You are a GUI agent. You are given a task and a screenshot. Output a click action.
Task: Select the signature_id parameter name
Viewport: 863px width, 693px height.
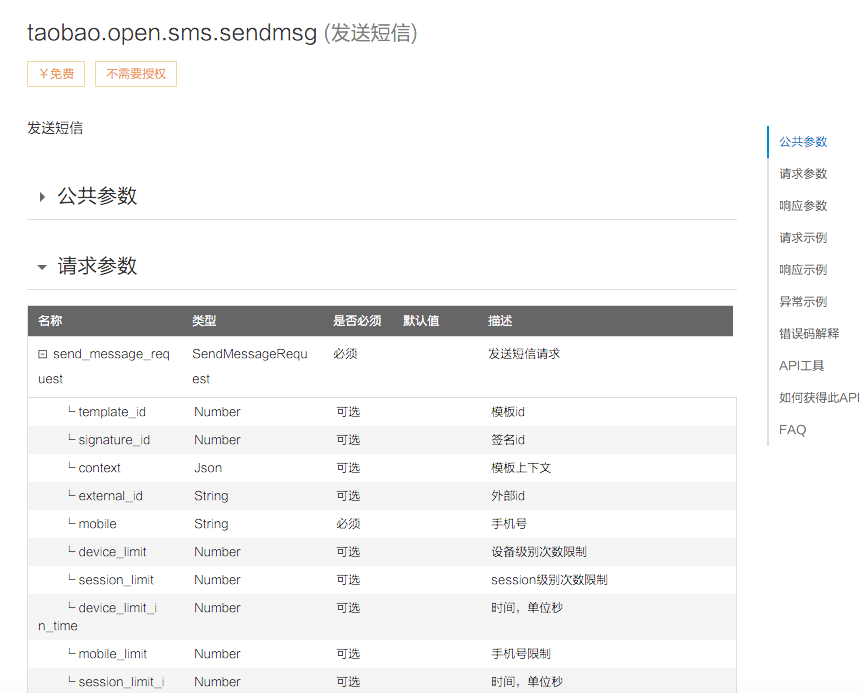tap(114, 440)
